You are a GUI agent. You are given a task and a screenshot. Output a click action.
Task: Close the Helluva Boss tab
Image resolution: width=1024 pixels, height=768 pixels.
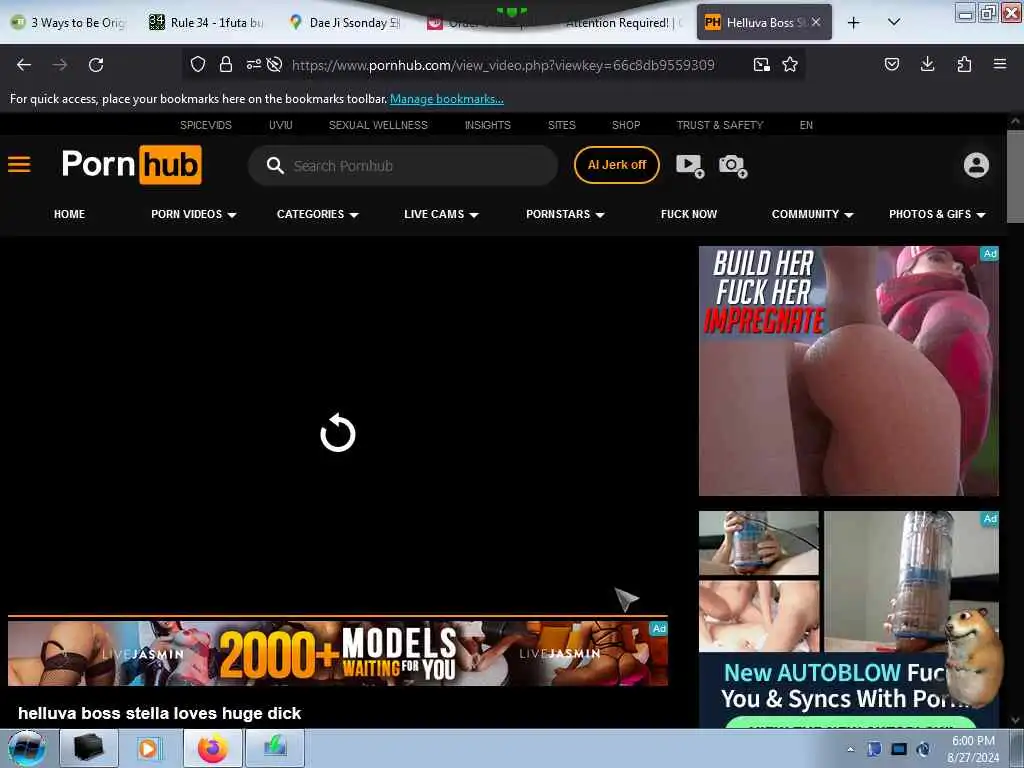click(x=816, y=22)
